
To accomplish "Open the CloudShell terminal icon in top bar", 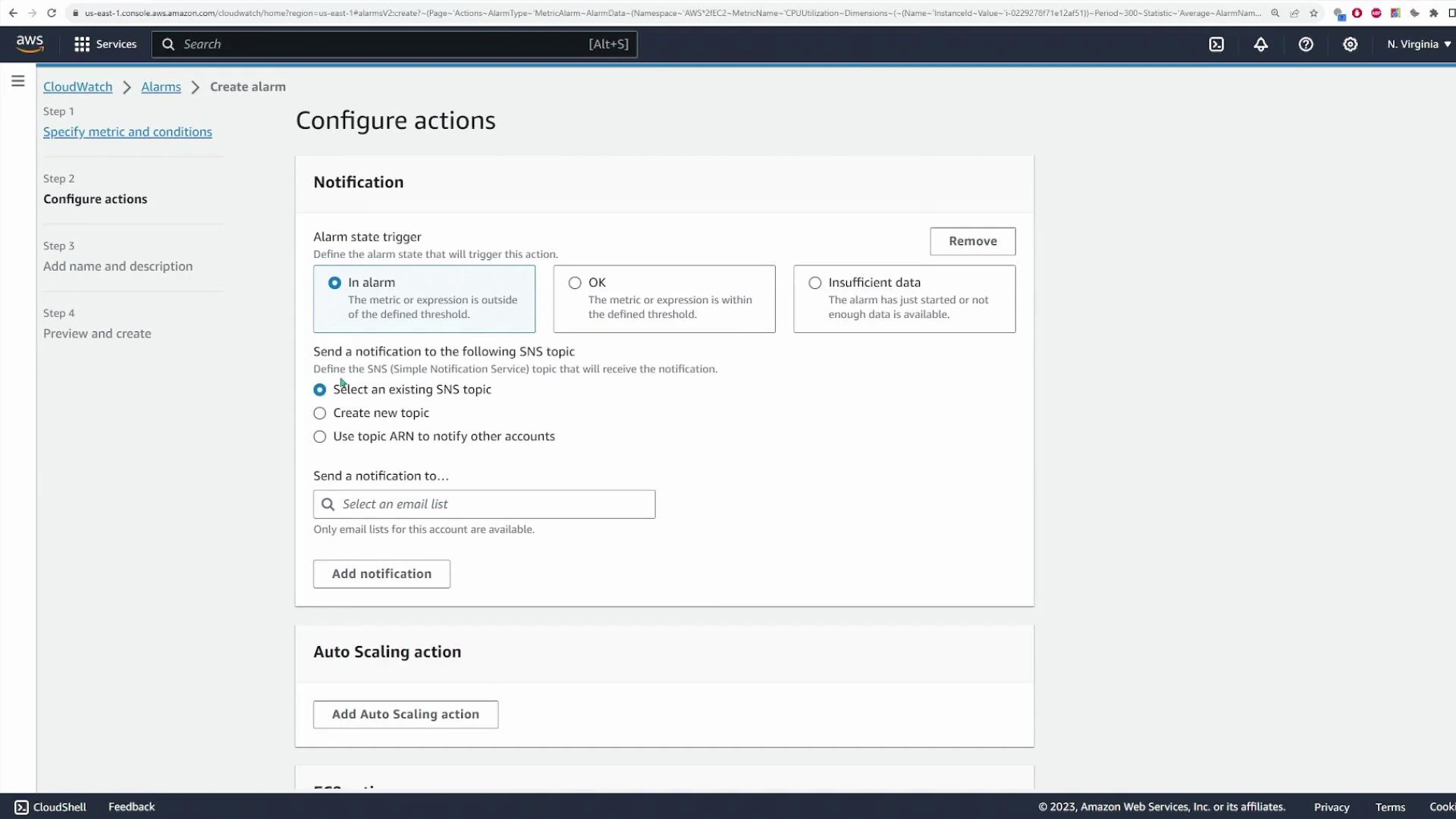I will [1216, 44].
